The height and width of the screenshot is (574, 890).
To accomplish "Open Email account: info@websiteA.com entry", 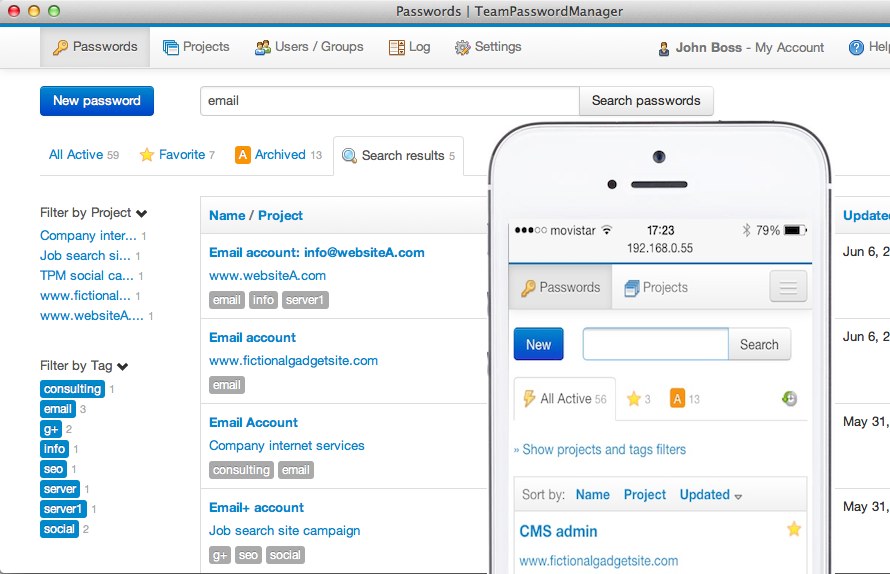I will 317,253.
